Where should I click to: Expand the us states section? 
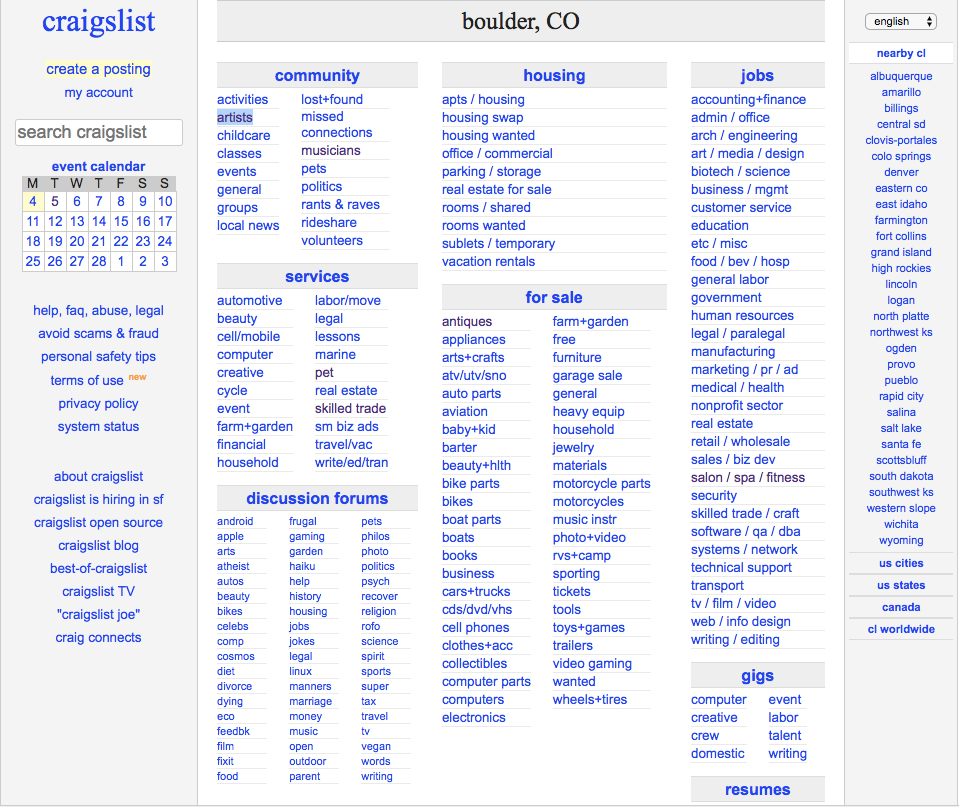901,585
